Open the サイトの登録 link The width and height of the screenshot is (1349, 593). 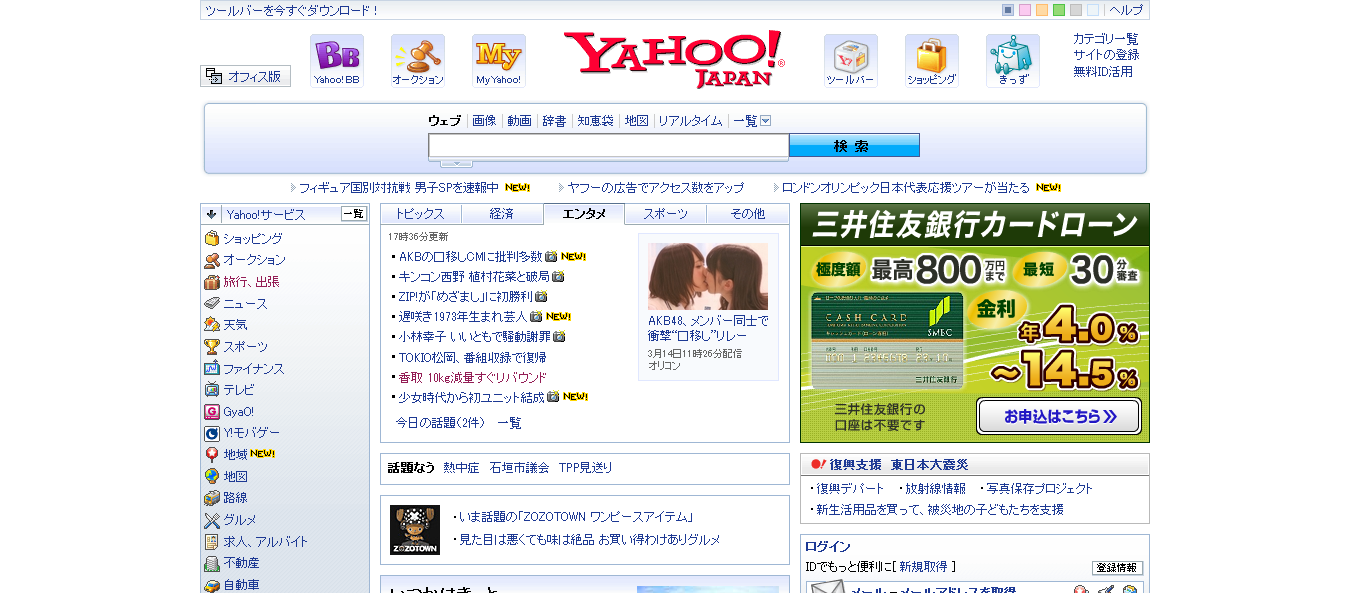click(1106, 55)
